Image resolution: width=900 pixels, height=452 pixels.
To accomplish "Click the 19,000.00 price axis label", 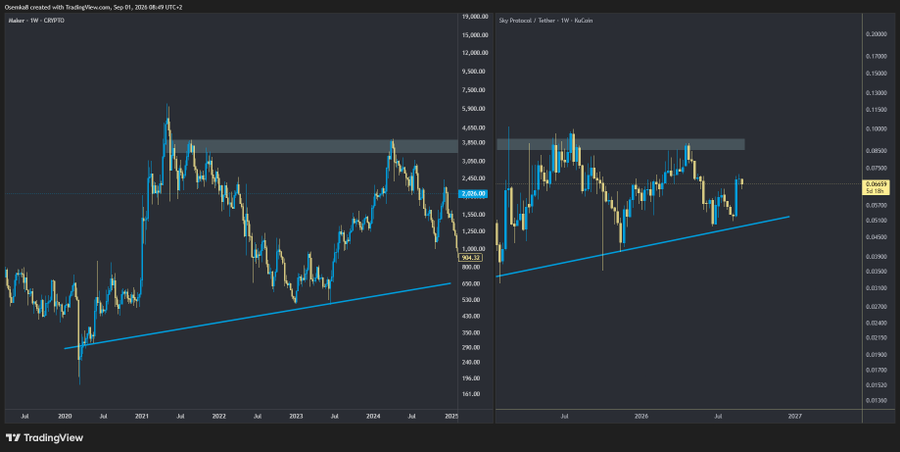I will (474, 17).
